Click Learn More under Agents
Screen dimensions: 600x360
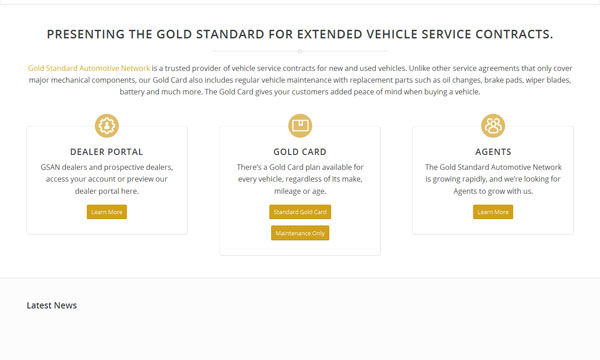[493, 212]
